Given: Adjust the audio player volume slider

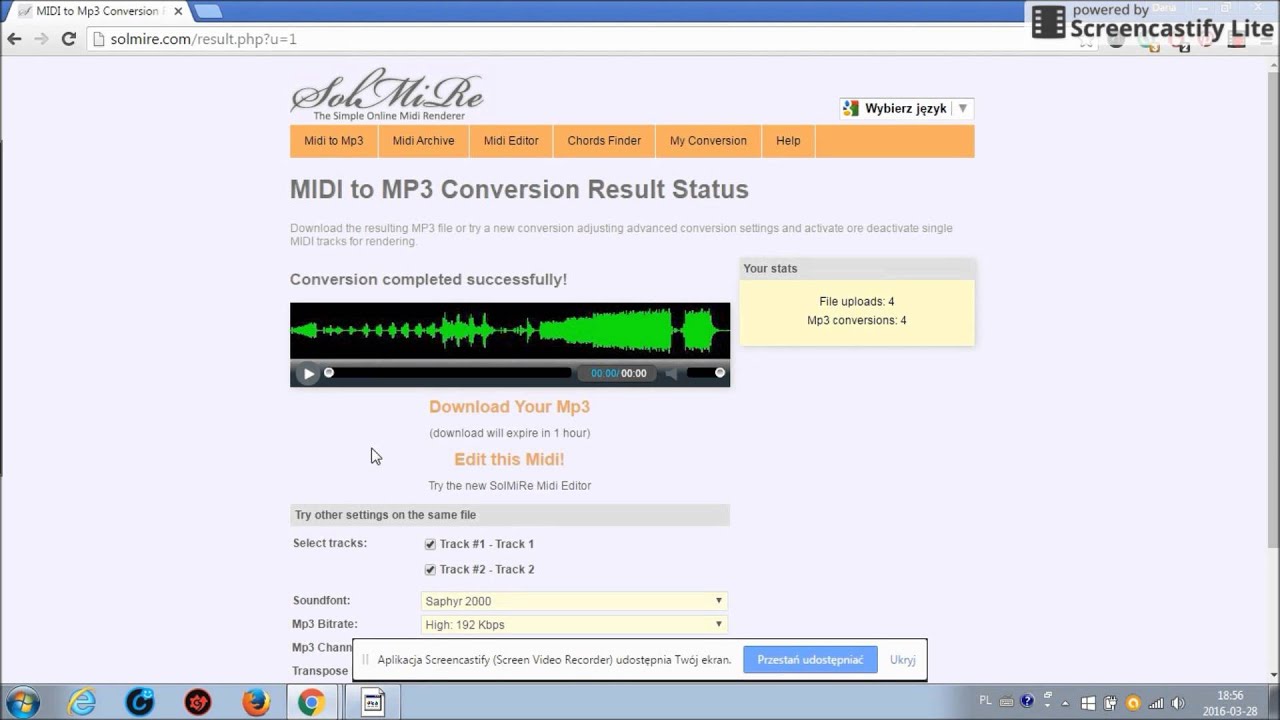Looking at the screenshot, I should (x=704, y=373).
